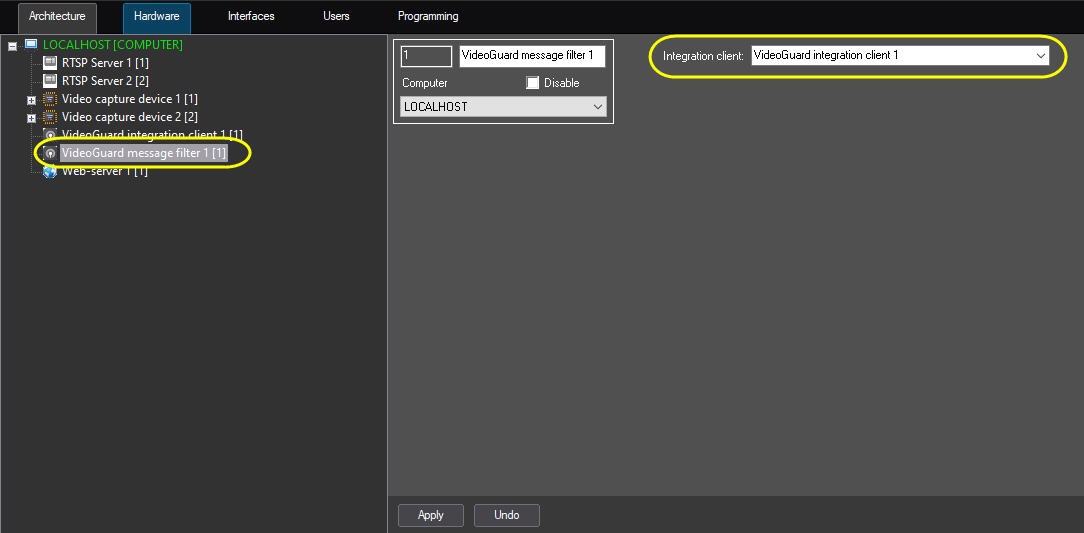Open the Integration client dropdown

[x=900, y=55]
